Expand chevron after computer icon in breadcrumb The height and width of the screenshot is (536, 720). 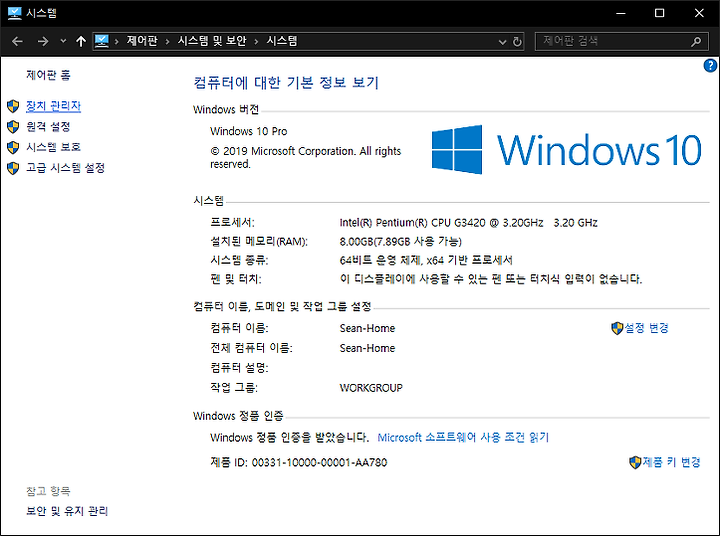click(x=117, y=42)
